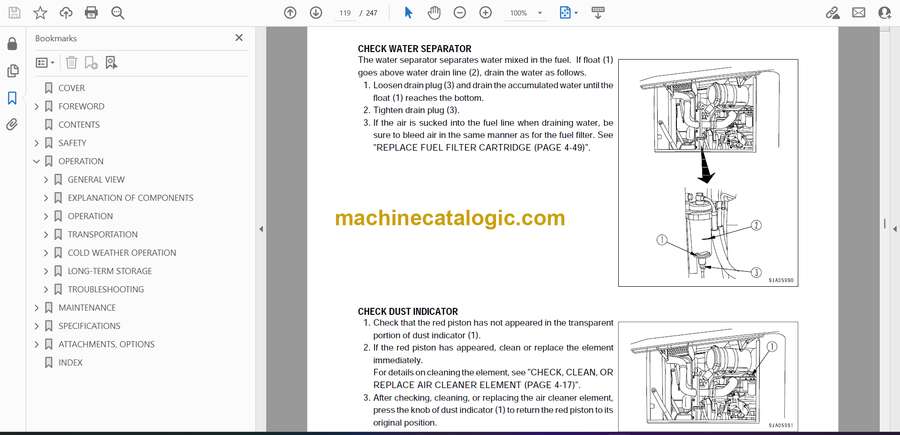This screenshot has height=435, width=900.
Task: Open bookmark options dropdown menu
Action: coord(45,63)
